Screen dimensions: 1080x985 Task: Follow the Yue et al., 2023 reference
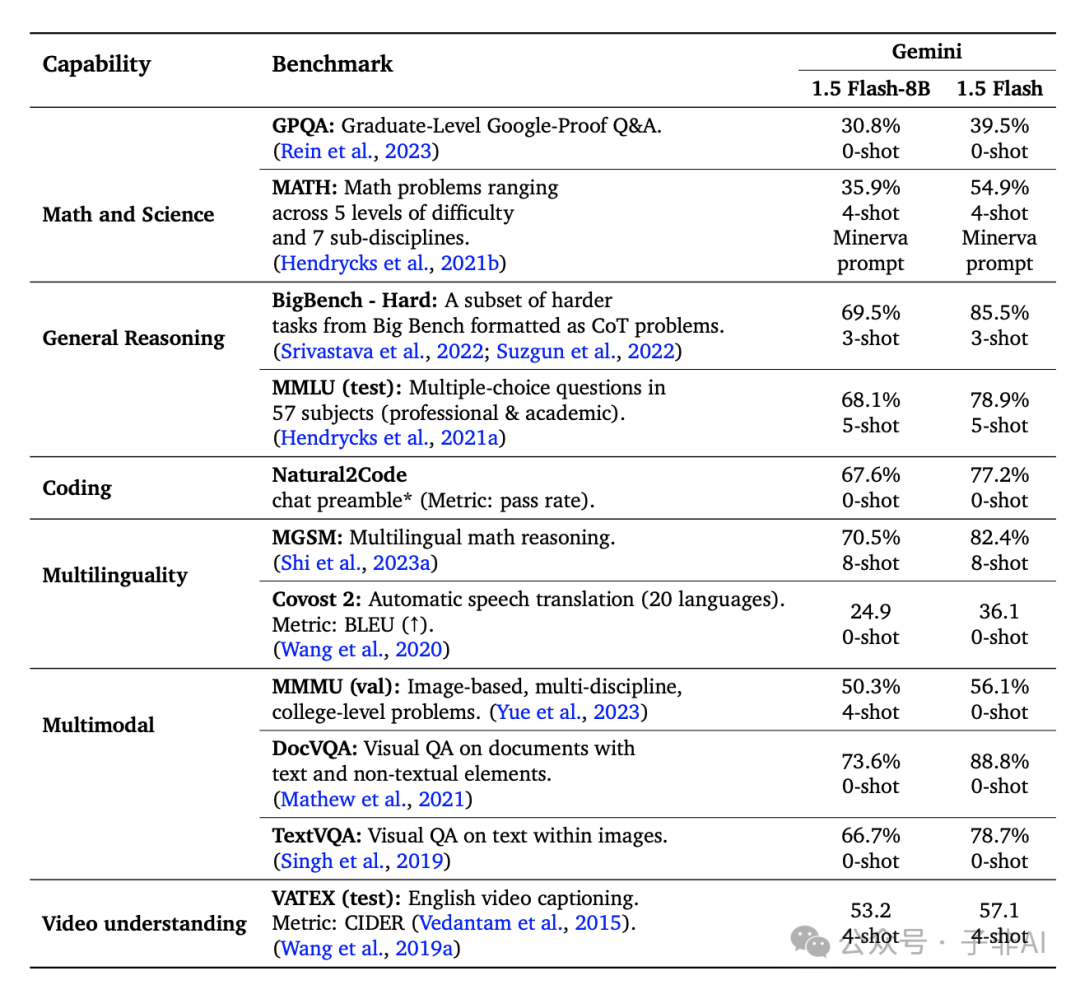(568, 712)
